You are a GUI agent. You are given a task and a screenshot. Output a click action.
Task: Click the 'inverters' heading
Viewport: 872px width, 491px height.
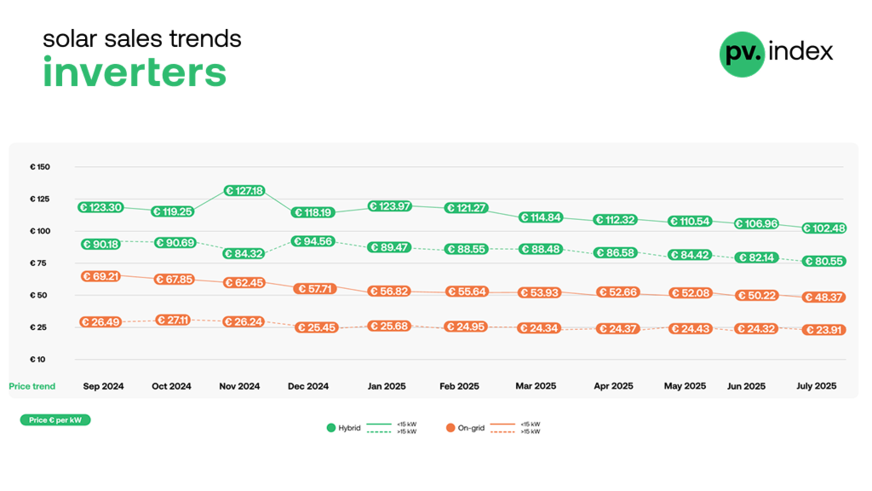(x=134, y=73)
